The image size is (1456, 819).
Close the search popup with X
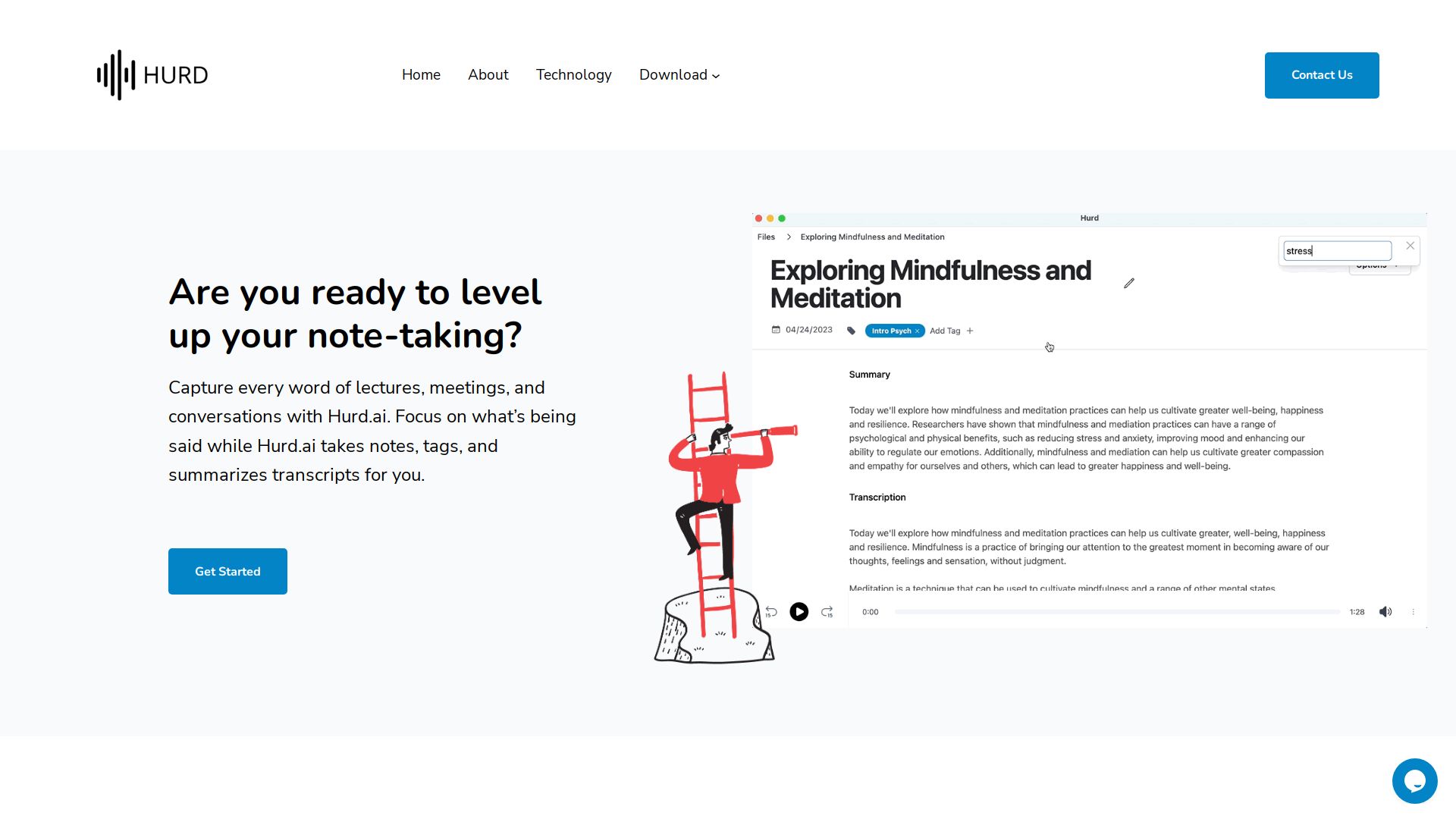point(1410,246)
